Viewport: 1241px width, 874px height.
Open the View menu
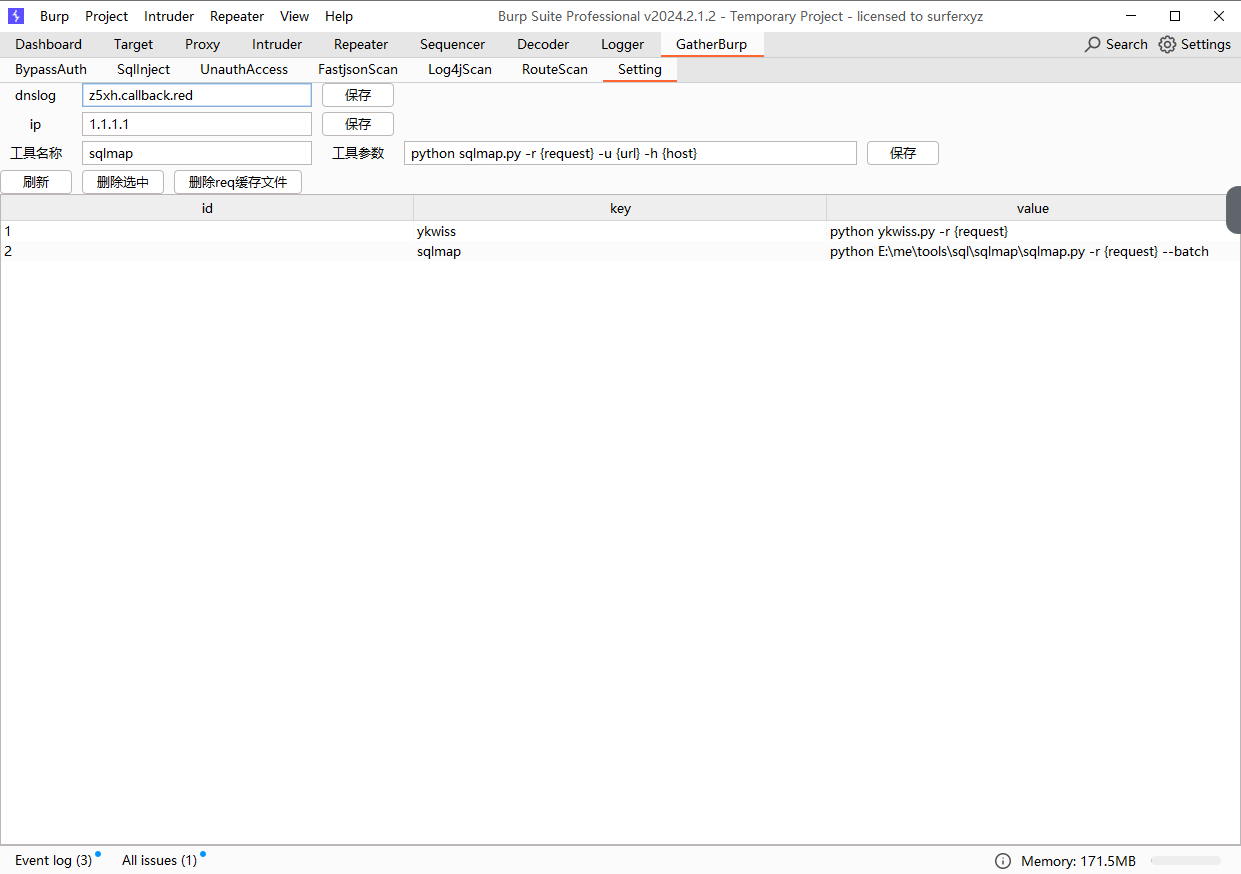pyautogui.click(x=294, y=16)
